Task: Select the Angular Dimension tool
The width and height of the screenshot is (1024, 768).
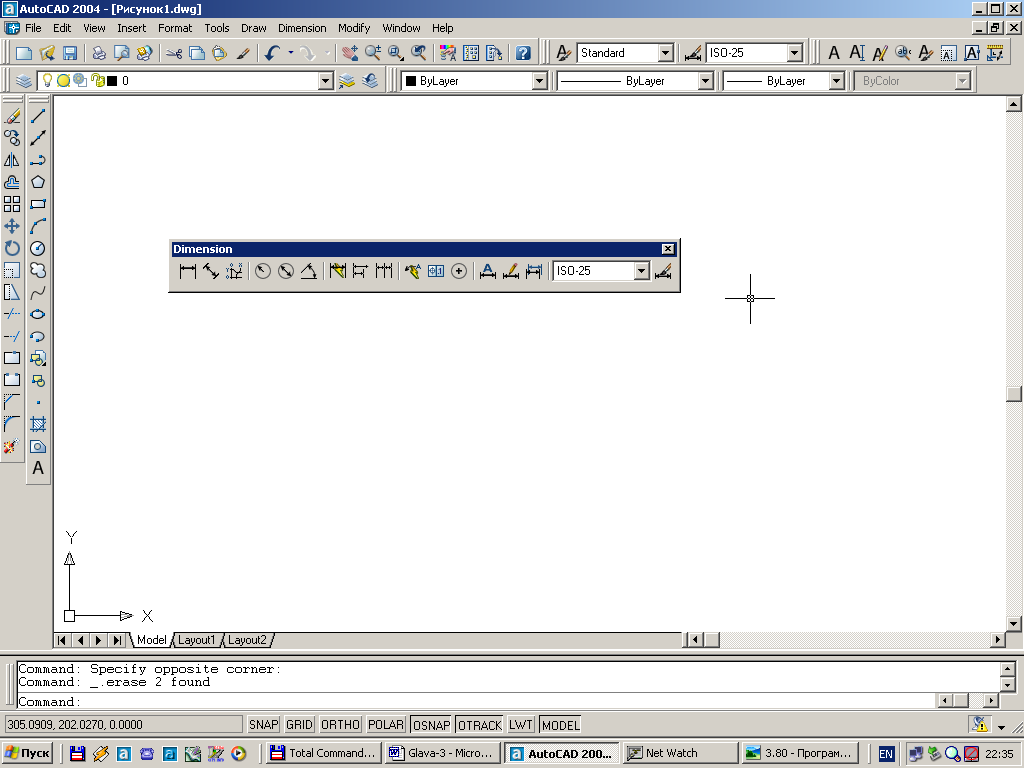Action: coord(308,271)
